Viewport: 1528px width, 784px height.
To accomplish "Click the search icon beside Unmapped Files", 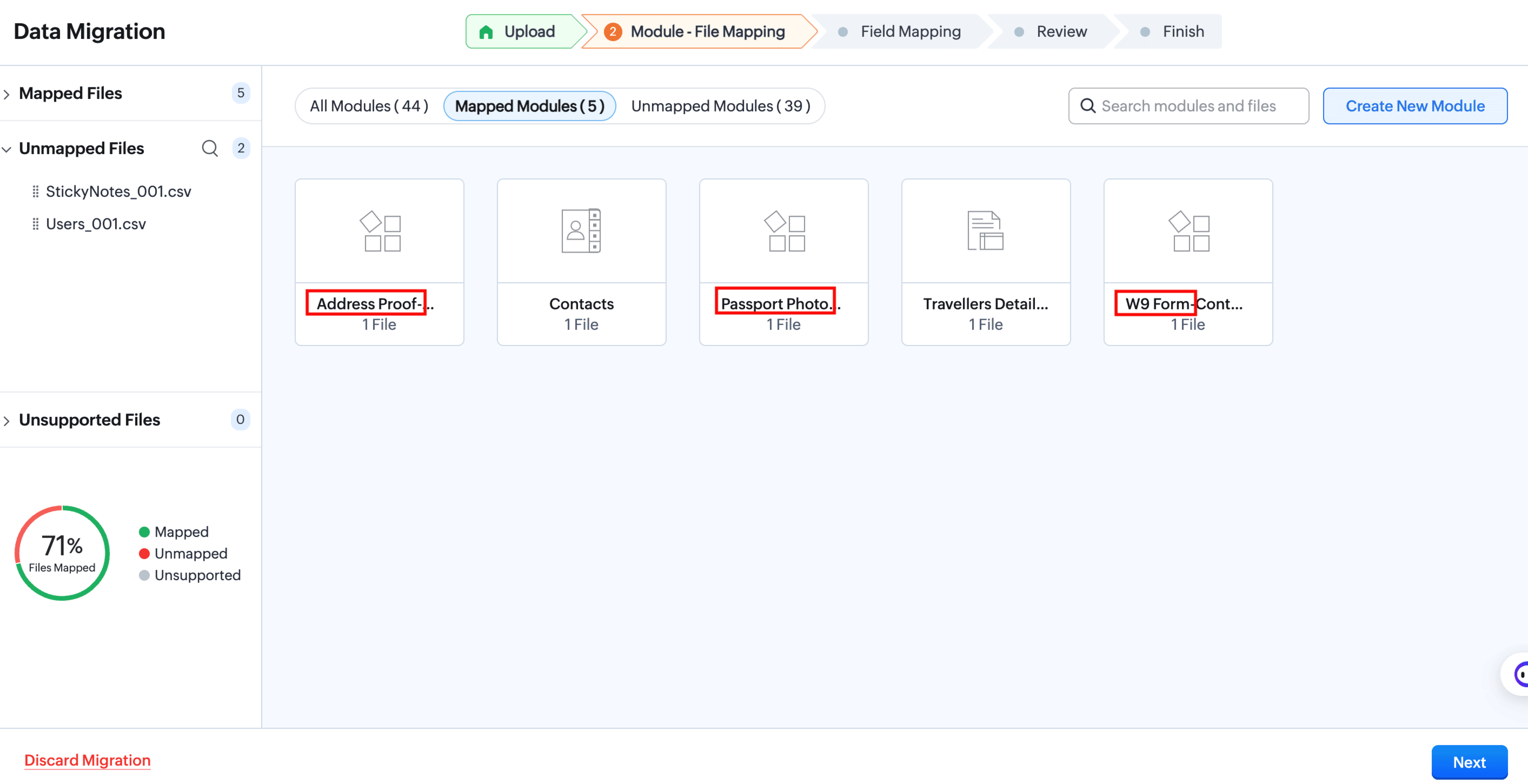I will [x=210, y=148].
